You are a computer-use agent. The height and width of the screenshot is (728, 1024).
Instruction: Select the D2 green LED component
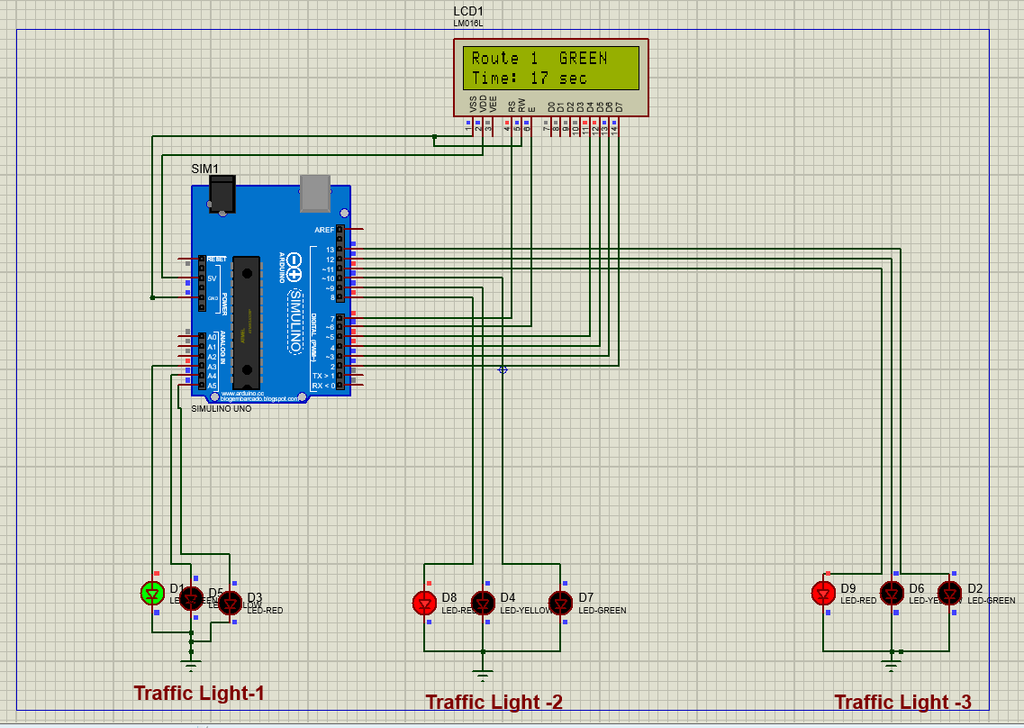950,593
